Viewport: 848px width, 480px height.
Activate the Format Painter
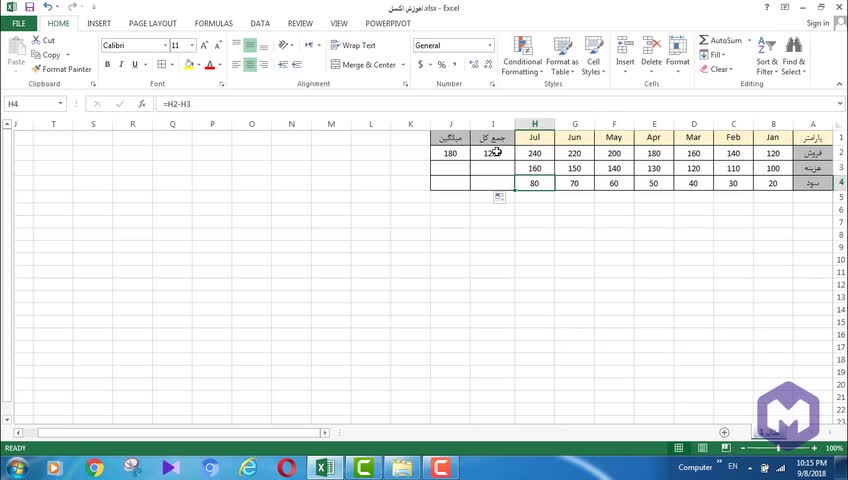(62, 69)
